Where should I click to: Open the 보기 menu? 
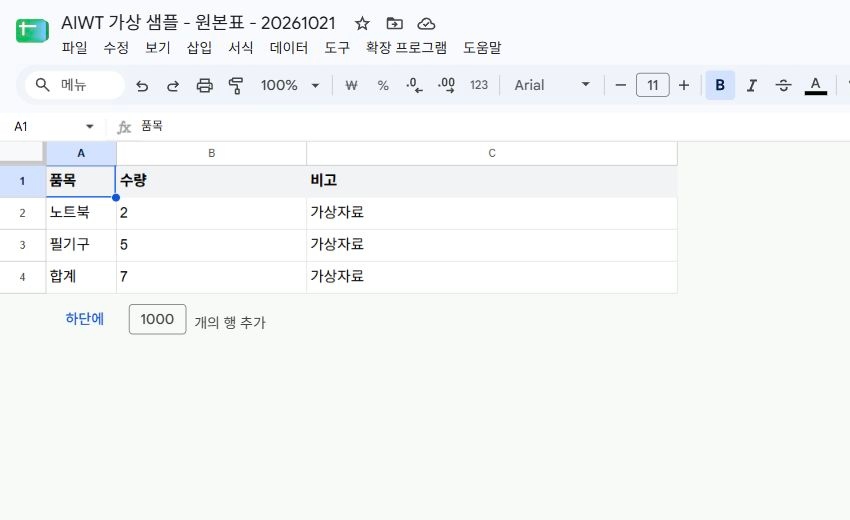[x=158, y=48]
